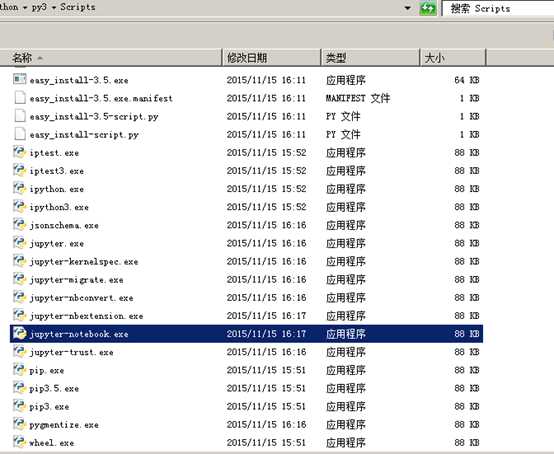Sort by the 名称 column header
Screen dimensions: 554x454
click(111, 57)
